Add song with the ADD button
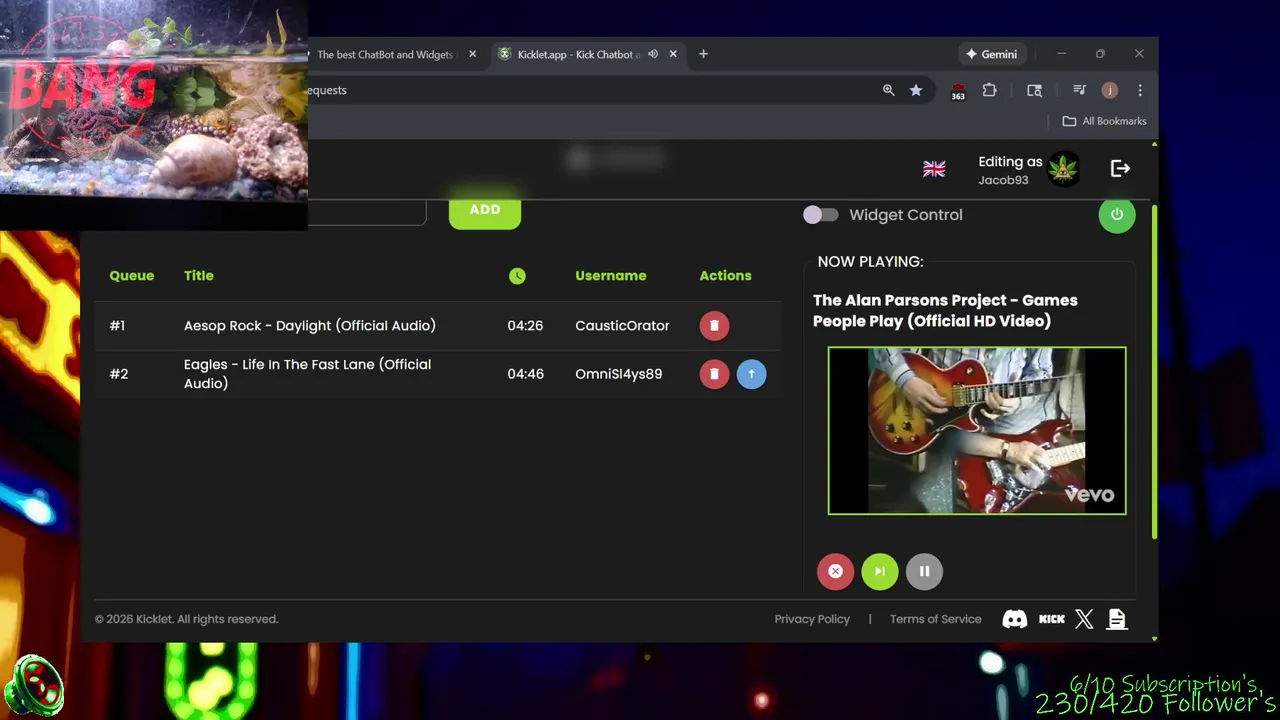 [x=485, y=210]
